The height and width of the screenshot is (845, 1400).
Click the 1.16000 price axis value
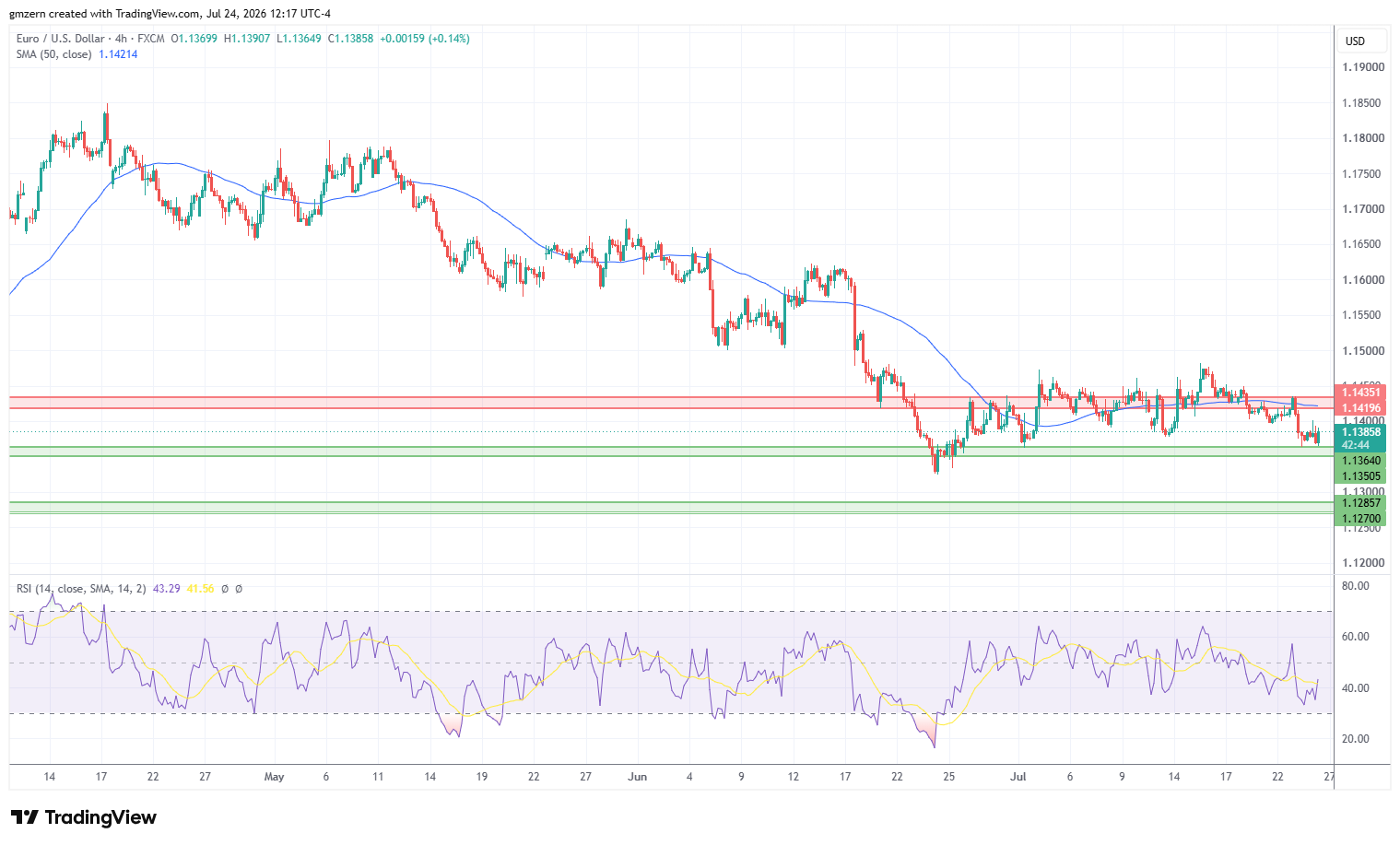1363,280
